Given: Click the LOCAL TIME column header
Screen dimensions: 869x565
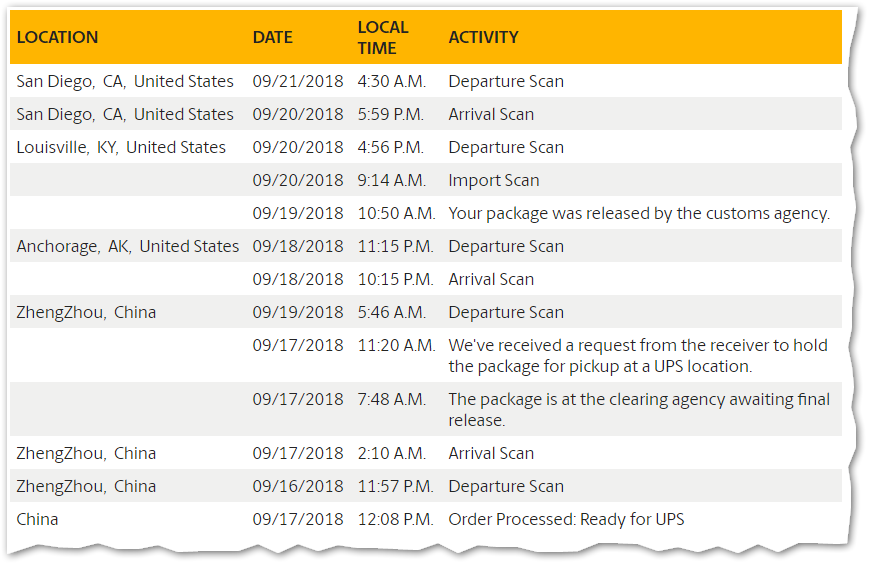Looking at the screenshot, I should pyautogui.click(x=382, y=37).
